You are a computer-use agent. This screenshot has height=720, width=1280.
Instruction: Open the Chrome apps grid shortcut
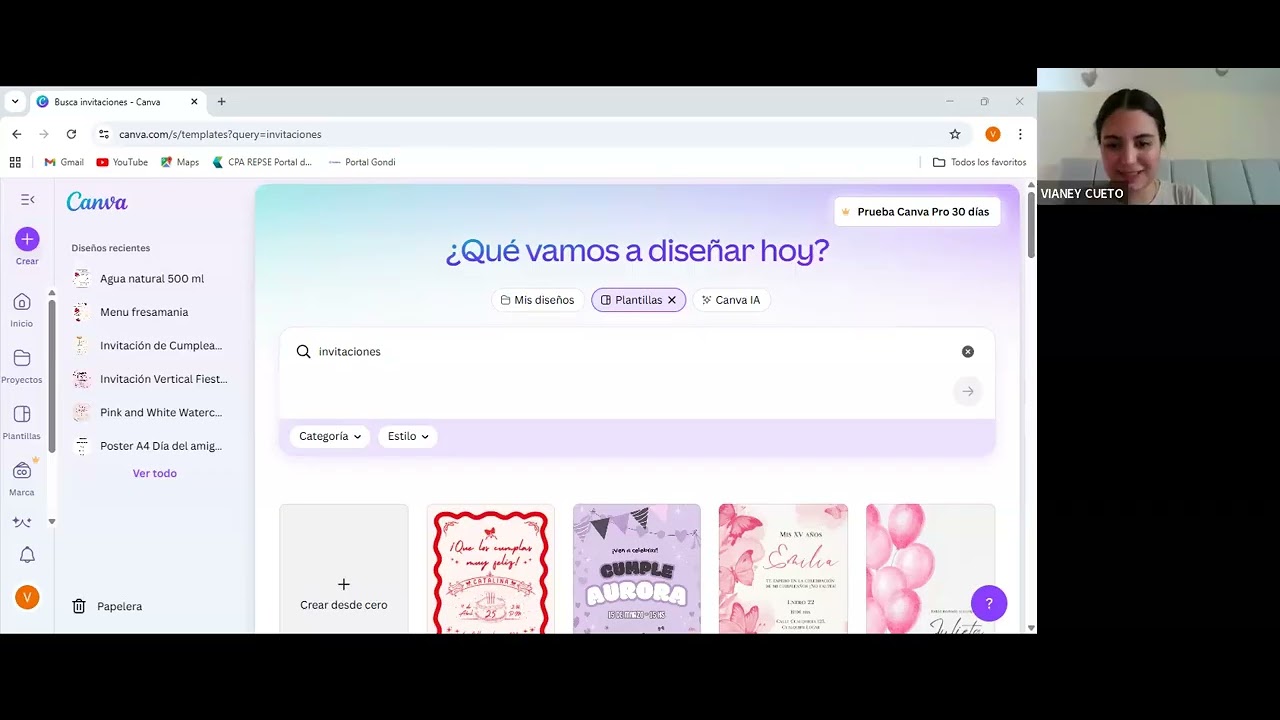[x=15, y=162]
